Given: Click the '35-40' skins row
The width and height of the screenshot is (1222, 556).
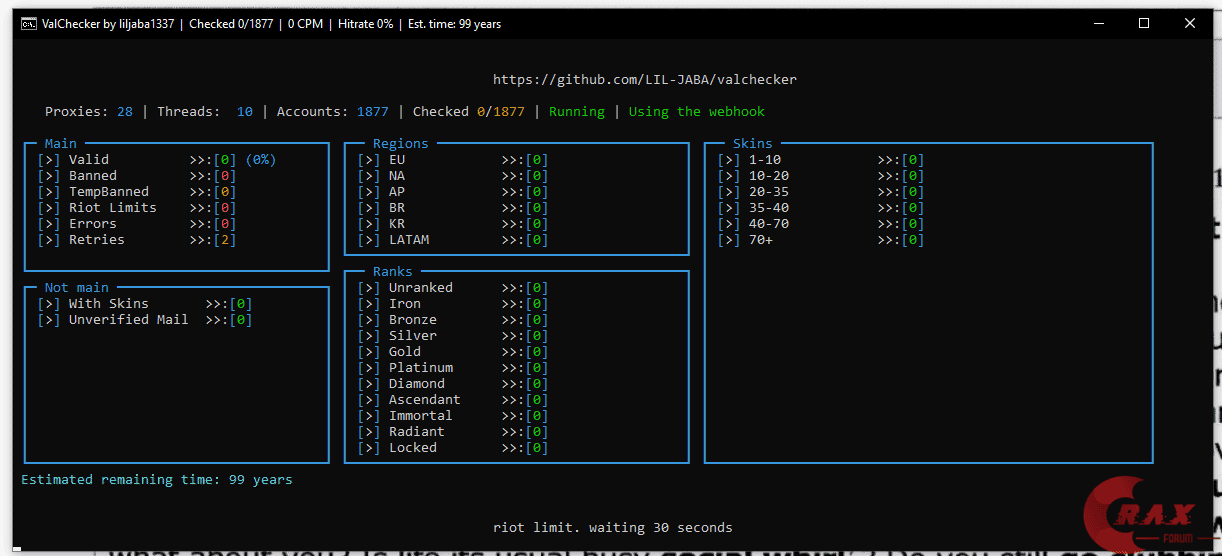Looking at the screenshot, I should click(x=821, y=207).
